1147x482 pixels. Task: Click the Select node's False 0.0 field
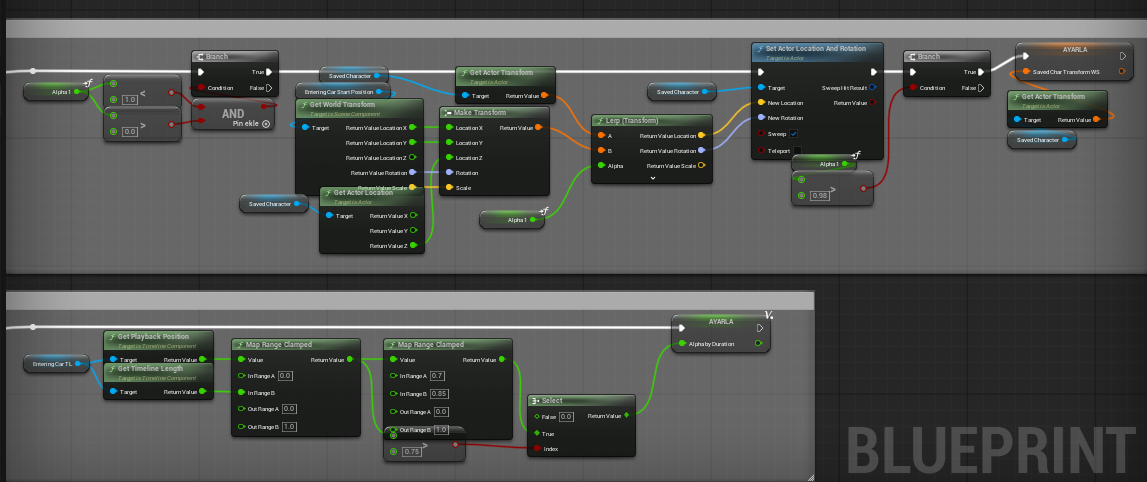pos(566,416)
